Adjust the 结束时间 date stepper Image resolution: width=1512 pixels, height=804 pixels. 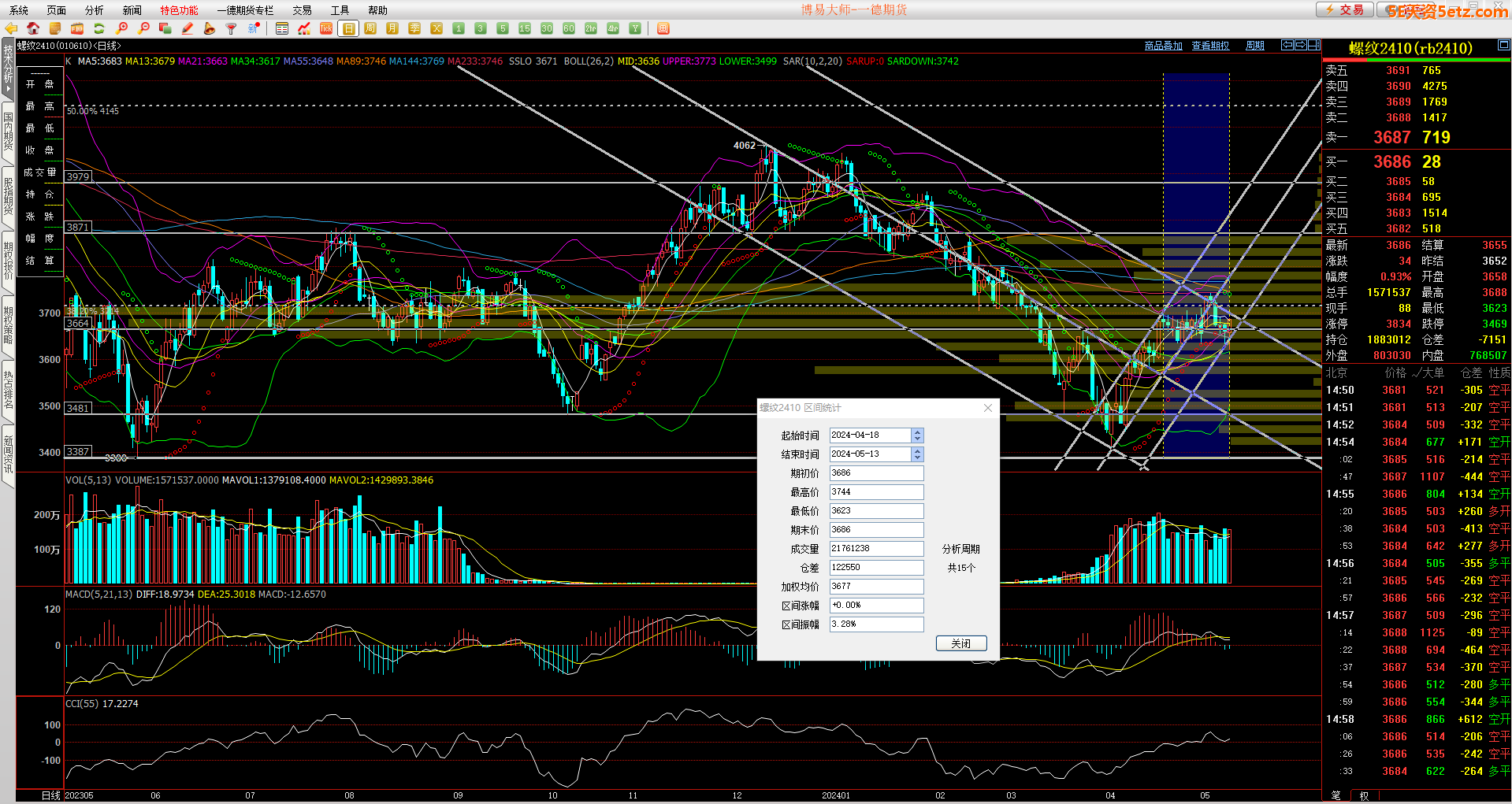(x=917, y=454)
